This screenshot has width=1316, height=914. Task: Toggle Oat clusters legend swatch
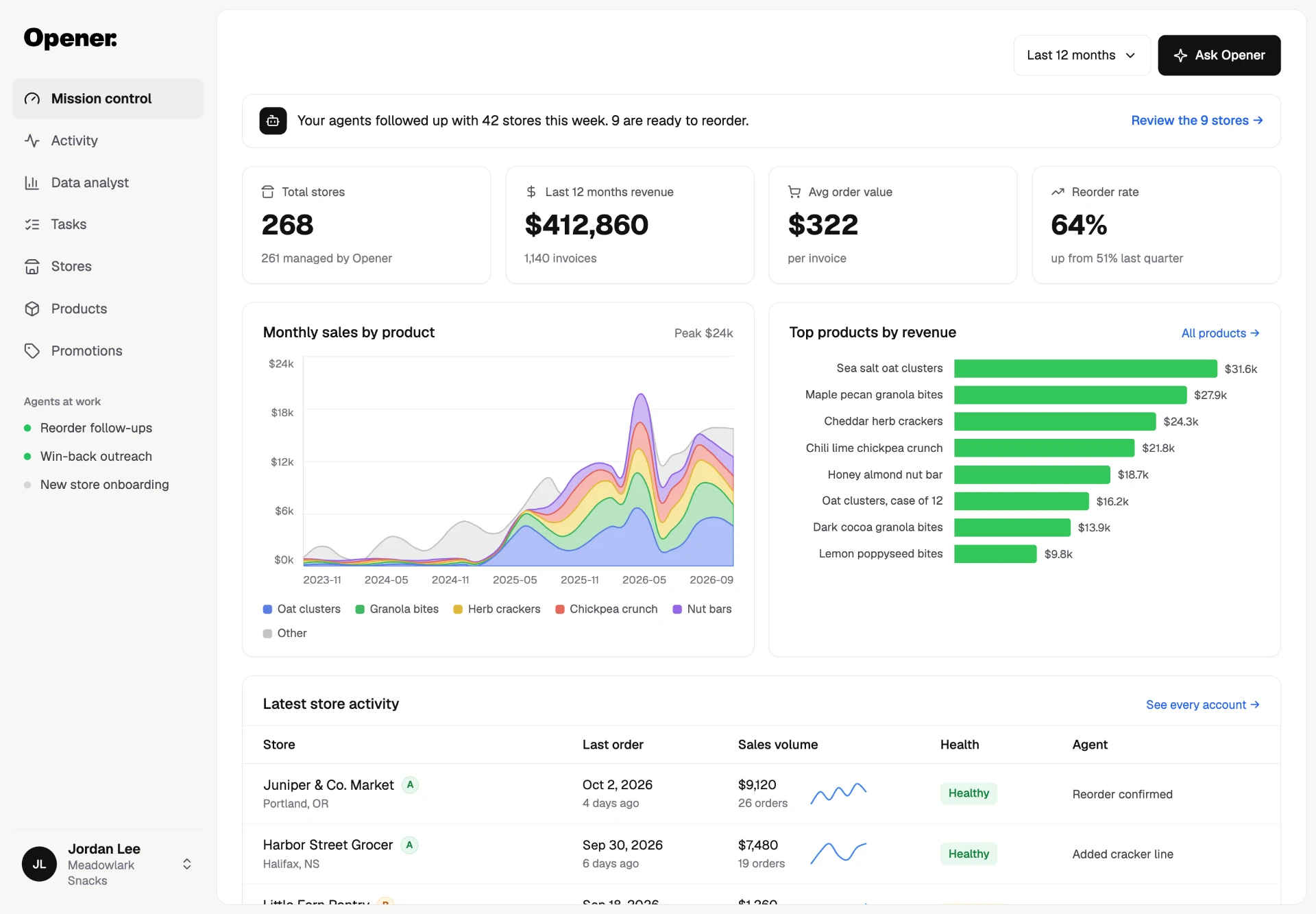tap(267, 609)
